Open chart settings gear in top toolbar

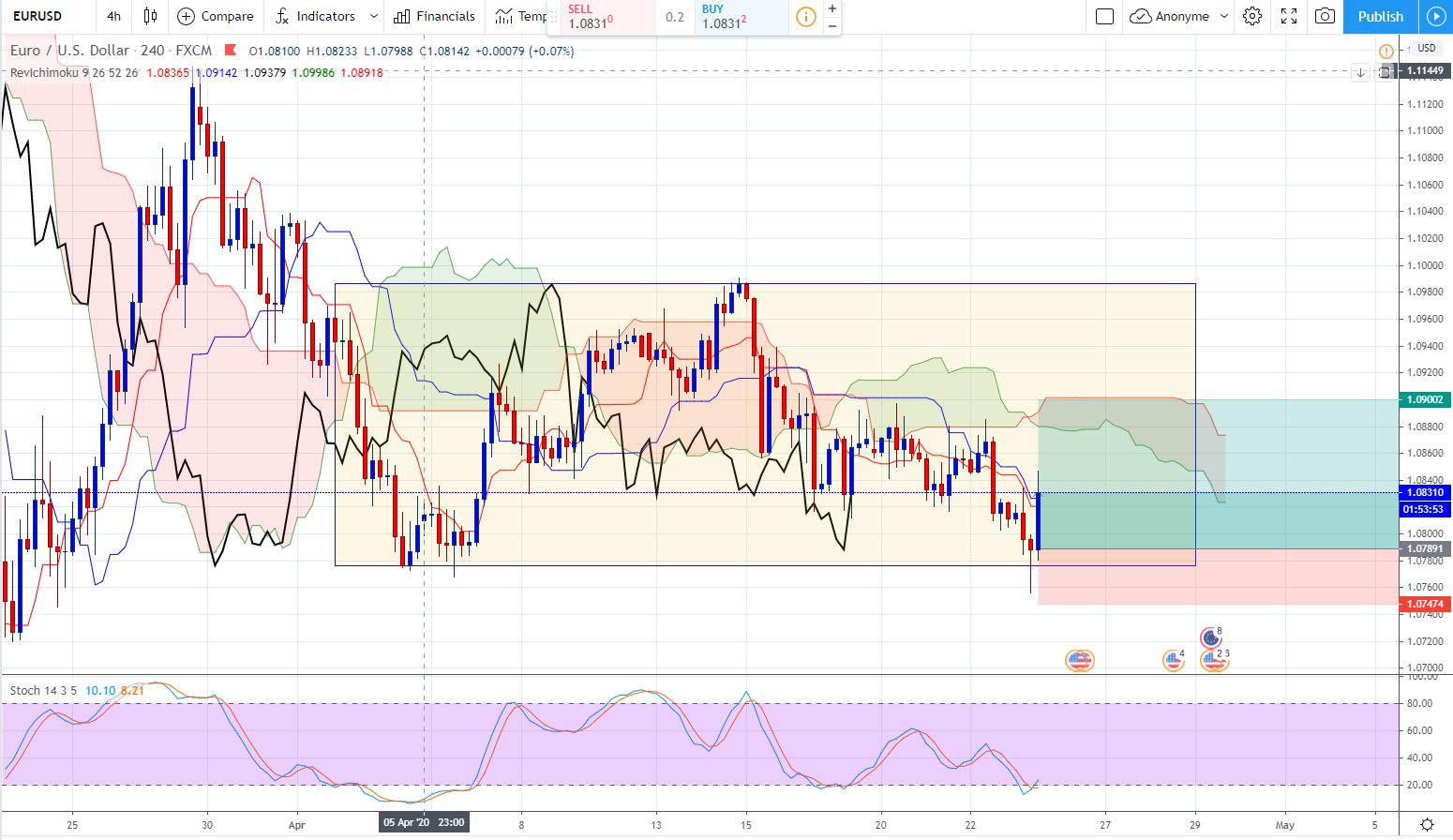tap(1252, 16)
